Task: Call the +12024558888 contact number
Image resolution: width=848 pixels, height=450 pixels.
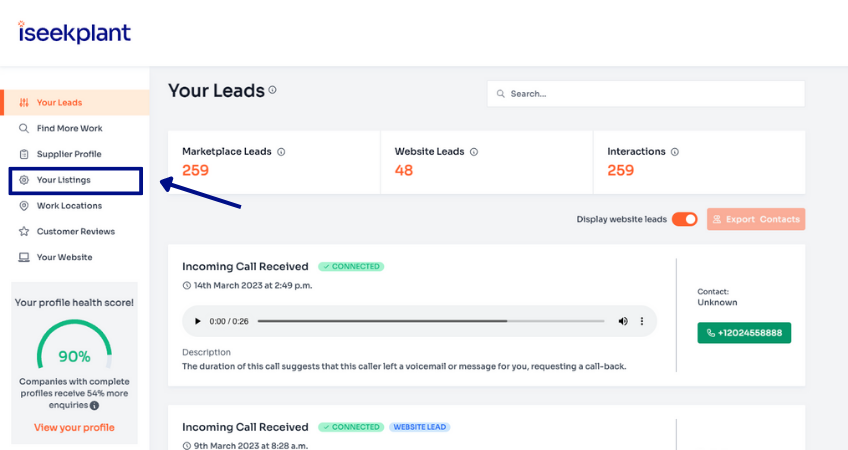Action: click(x=744, y=331)
